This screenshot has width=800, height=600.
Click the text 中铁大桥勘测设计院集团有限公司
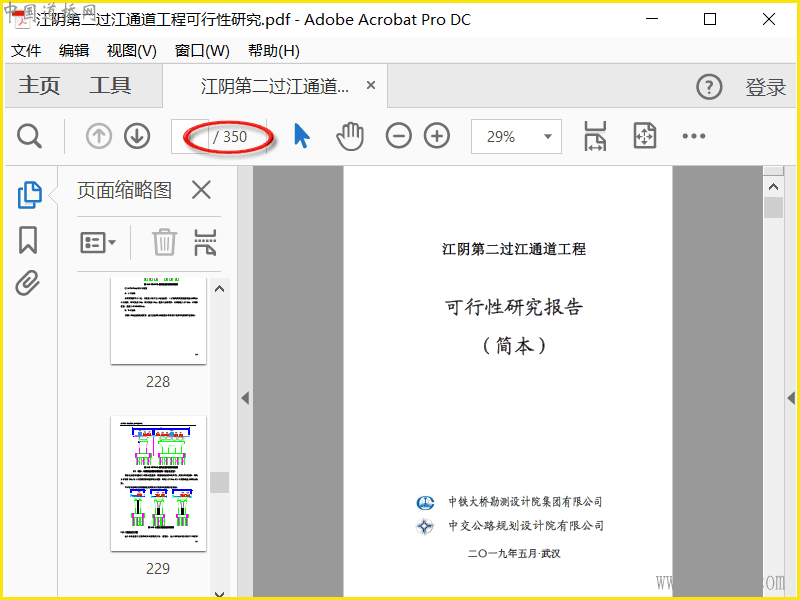[x=526, y=502]
